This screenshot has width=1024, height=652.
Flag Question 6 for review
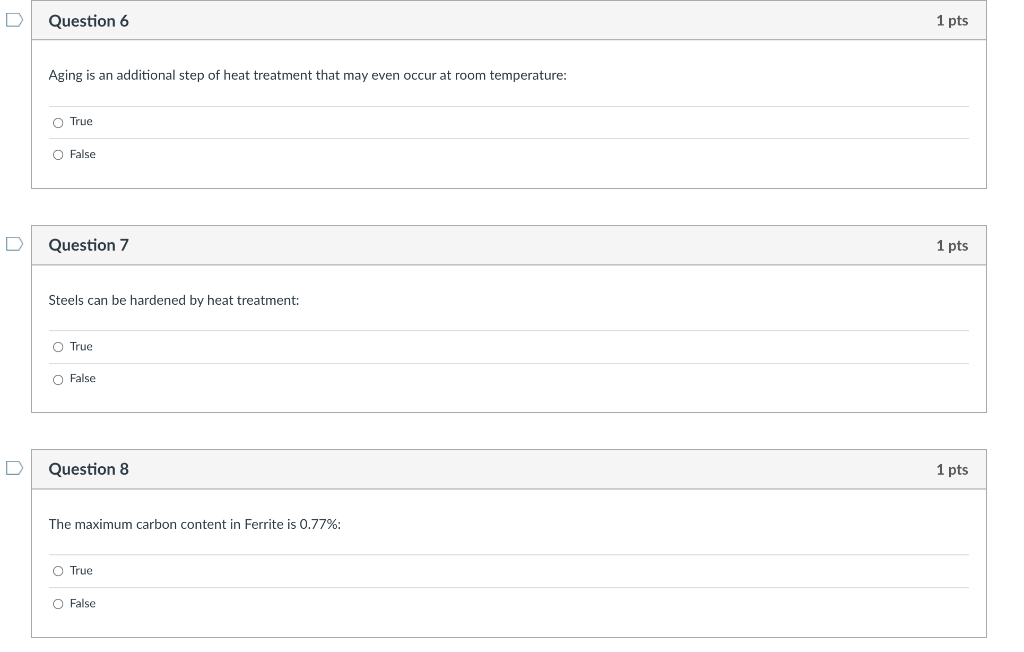click(x=13, y=20)
